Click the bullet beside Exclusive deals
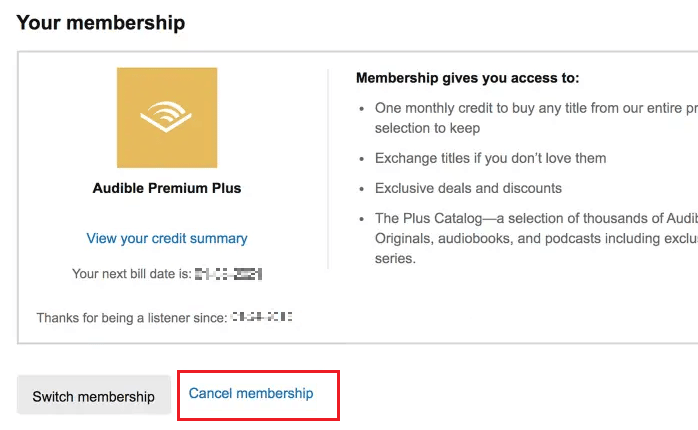Image resolution: width=698 pixels, height=430 pixels. click(362, 189)
